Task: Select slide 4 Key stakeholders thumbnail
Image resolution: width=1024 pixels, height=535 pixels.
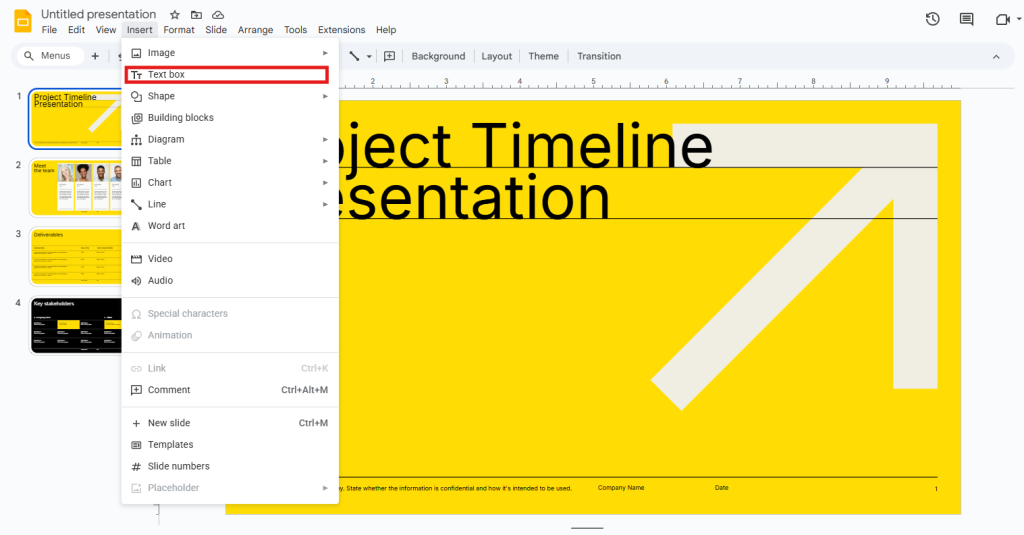Action: click(75, 325)
